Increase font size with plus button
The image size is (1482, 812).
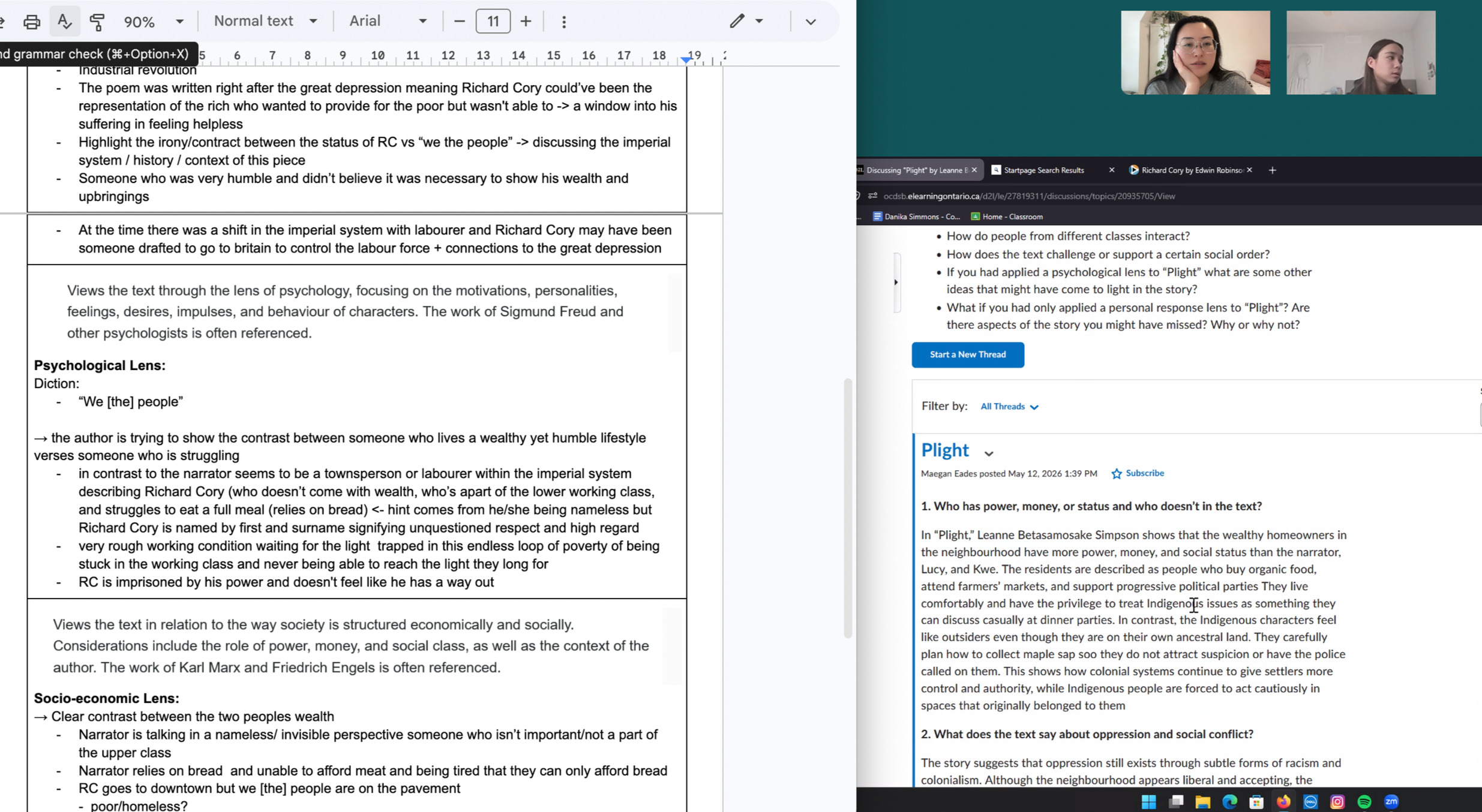tap(526, 22)
